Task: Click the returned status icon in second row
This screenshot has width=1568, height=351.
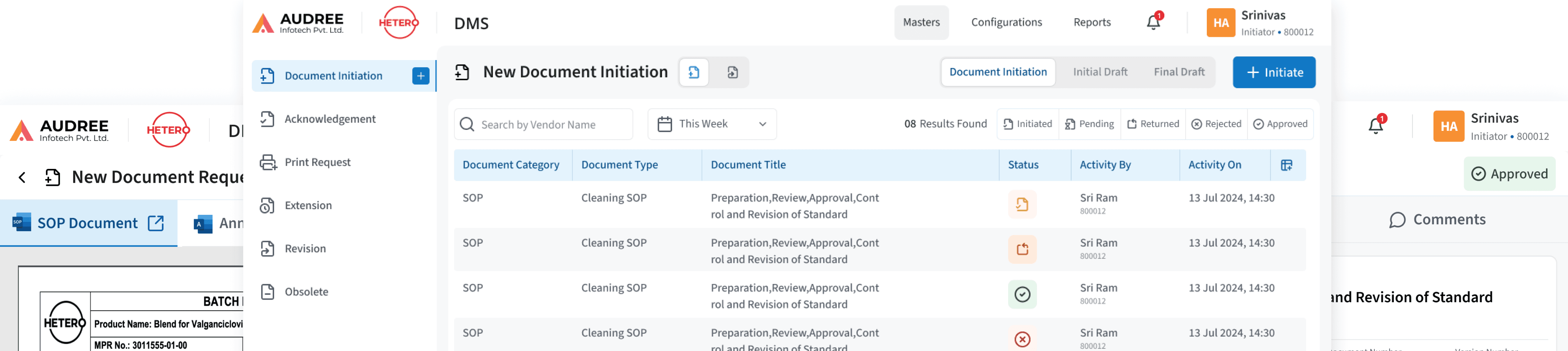Action: click(1022, 249)
